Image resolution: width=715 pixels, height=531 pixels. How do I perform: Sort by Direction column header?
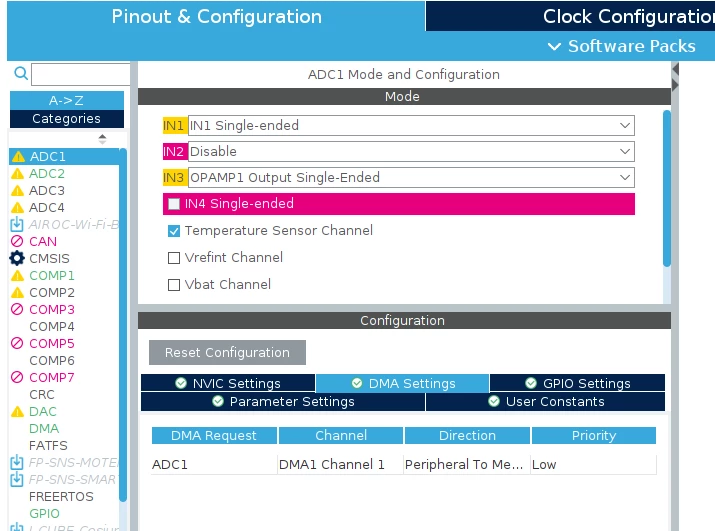467,435
